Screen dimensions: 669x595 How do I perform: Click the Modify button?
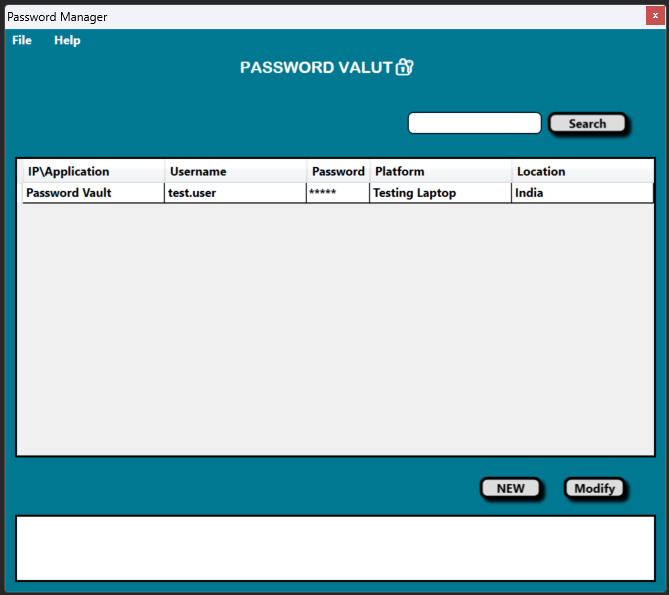point(594,488)
